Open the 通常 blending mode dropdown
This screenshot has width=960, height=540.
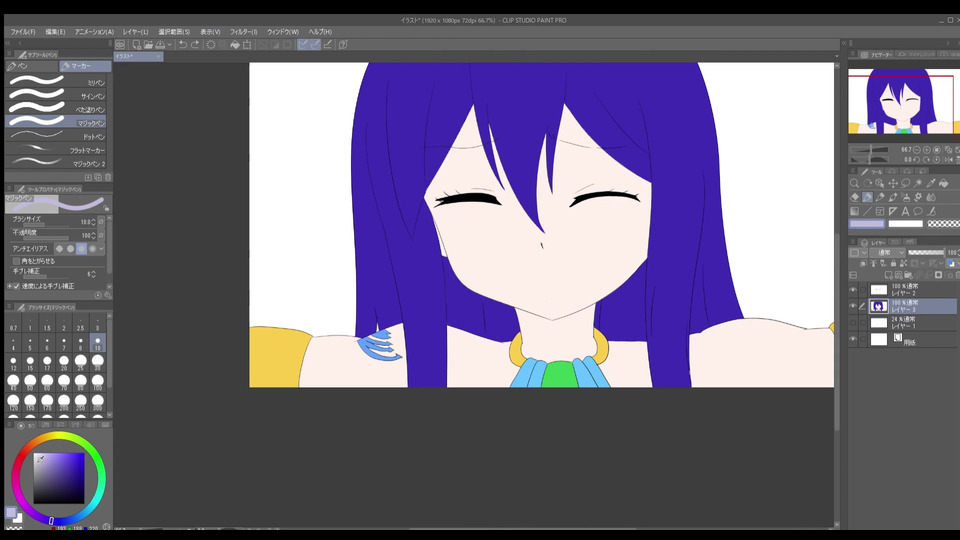(x=887, y=252)
